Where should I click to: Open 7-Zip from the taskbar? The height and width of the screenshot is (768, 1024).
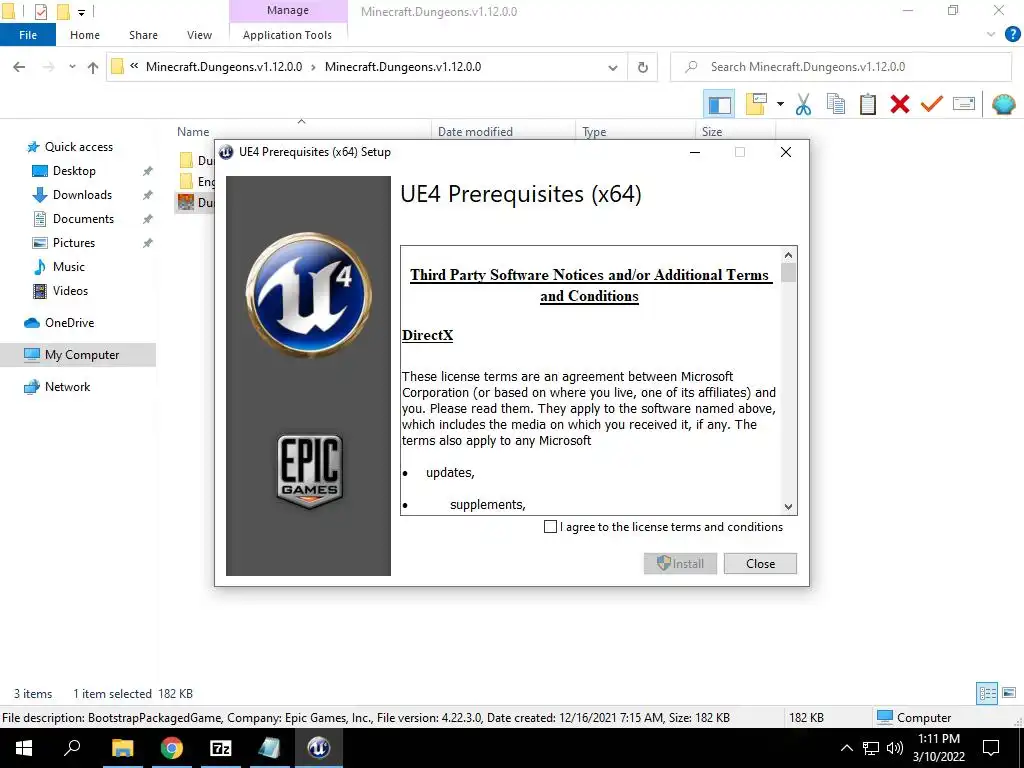tap(221, 748)
